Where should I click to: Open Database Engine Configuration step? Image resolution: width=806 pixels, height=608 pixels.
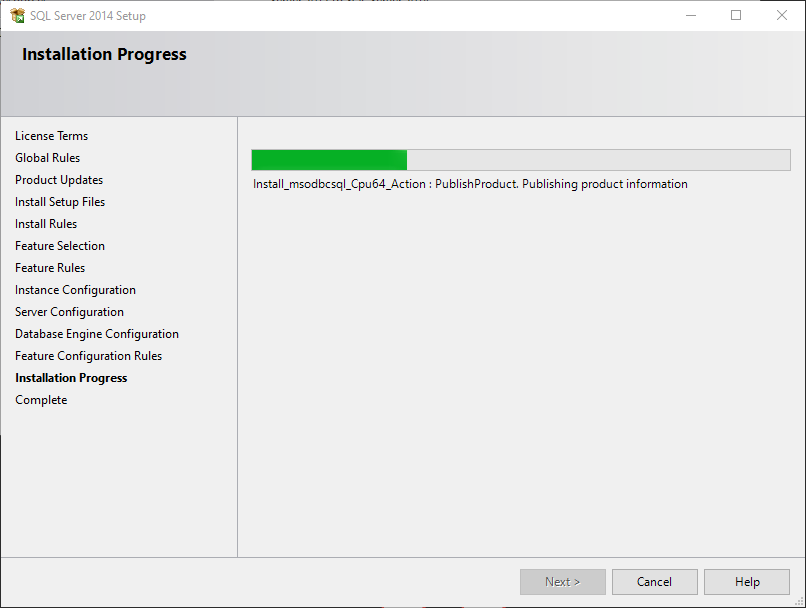point(97,334)
